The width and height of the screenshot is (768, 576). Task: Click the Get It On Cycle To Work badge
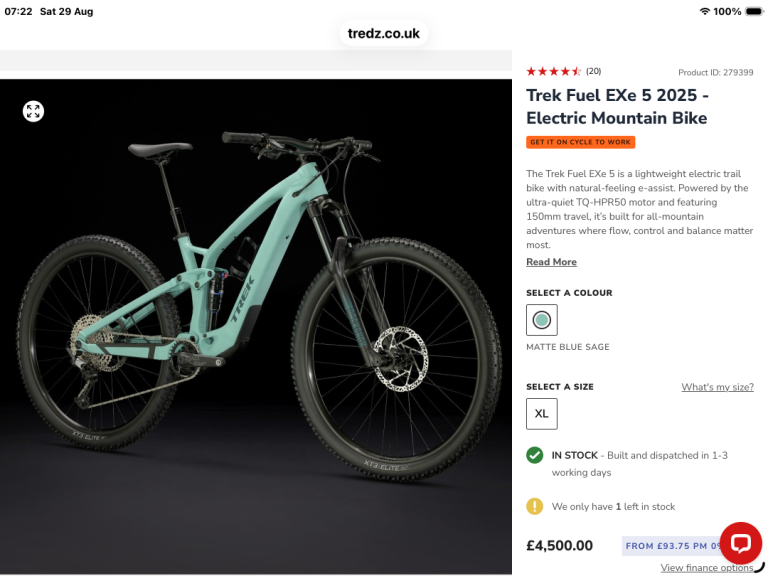pyautogui.click(x=580, y=142)
